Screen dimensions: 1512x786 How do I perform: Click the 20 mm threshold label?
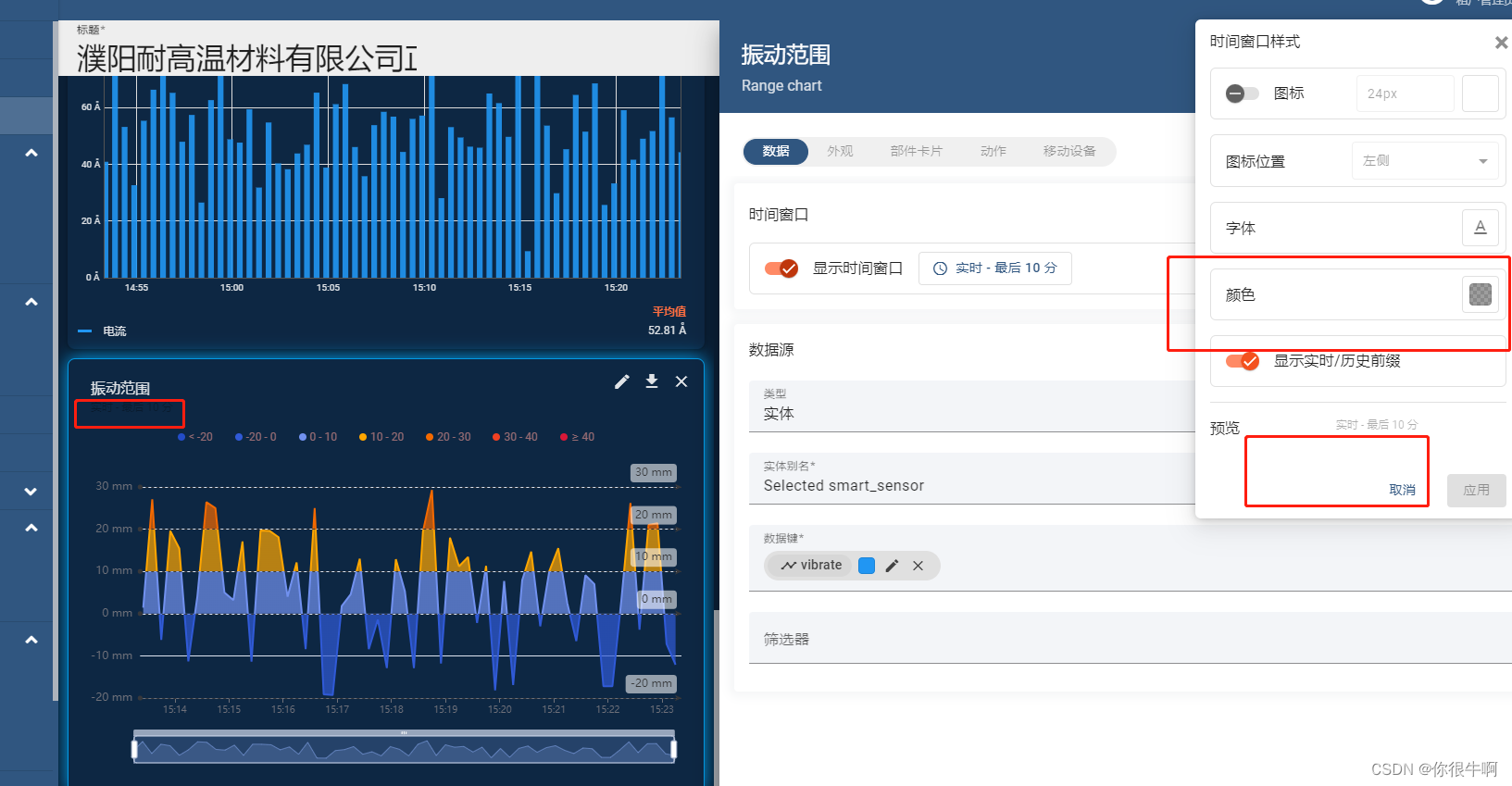pos(654,515)
